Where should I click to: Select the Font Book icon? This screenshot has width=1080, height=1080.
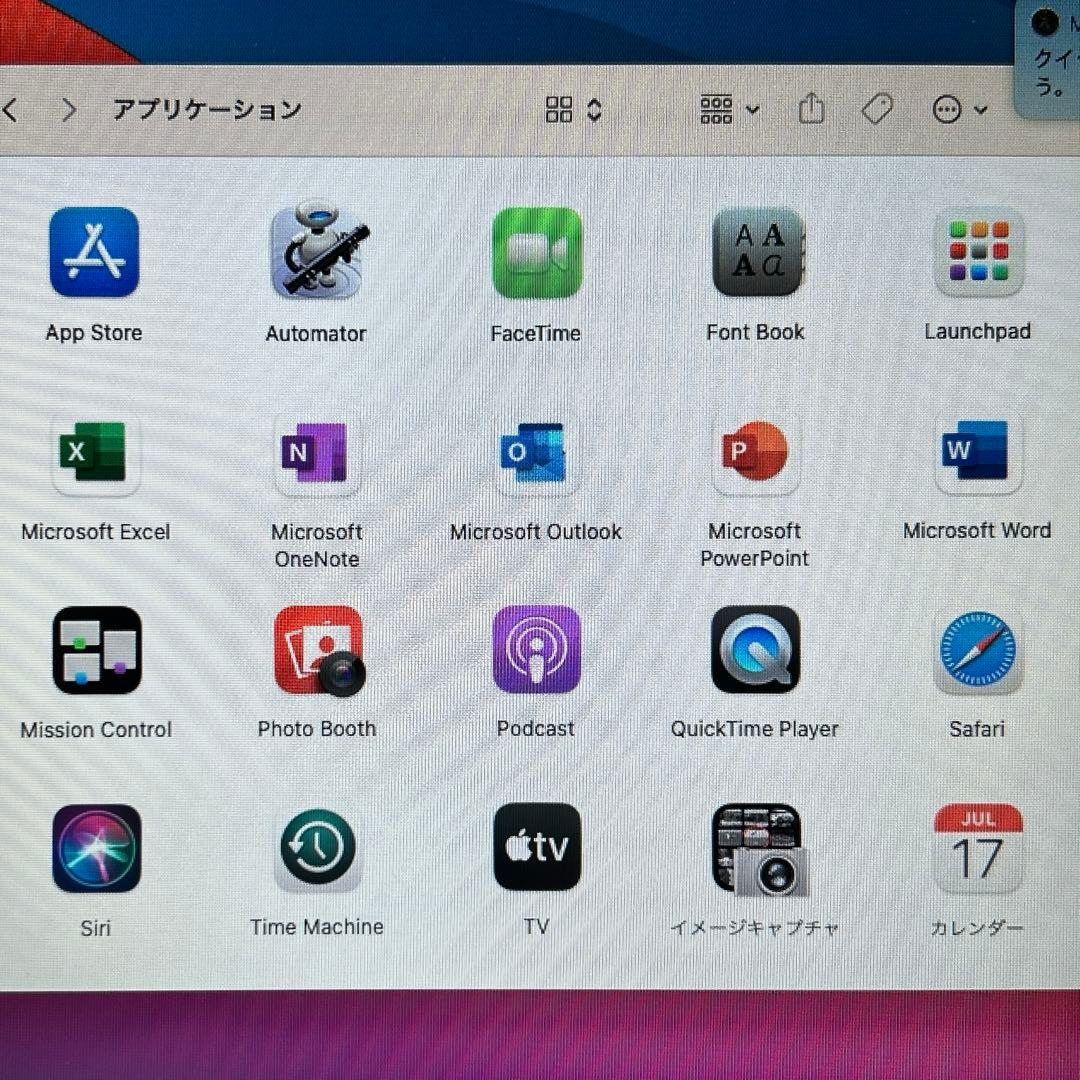point(757,251)
